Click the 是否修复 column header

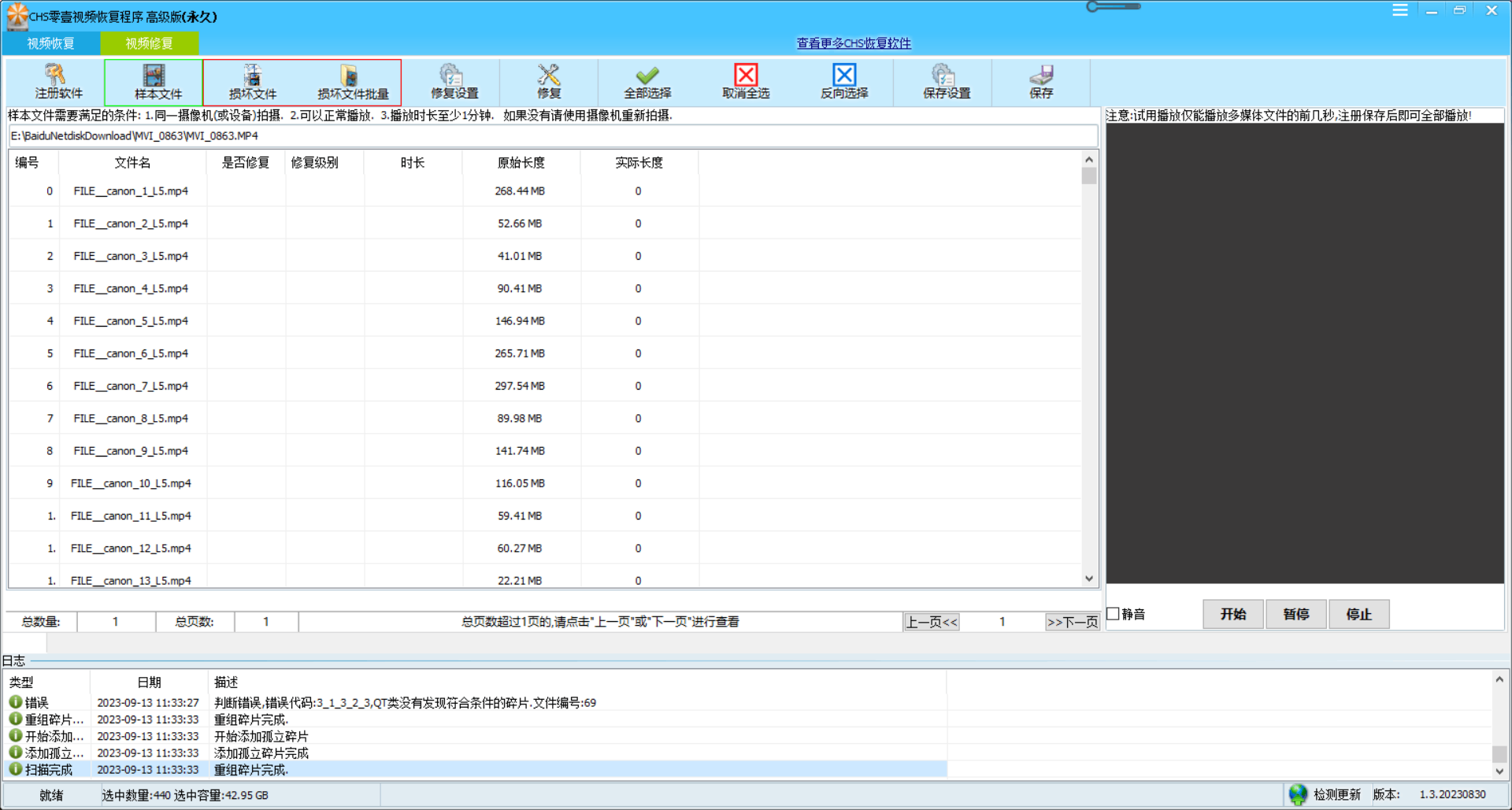[x=246, y=163]
